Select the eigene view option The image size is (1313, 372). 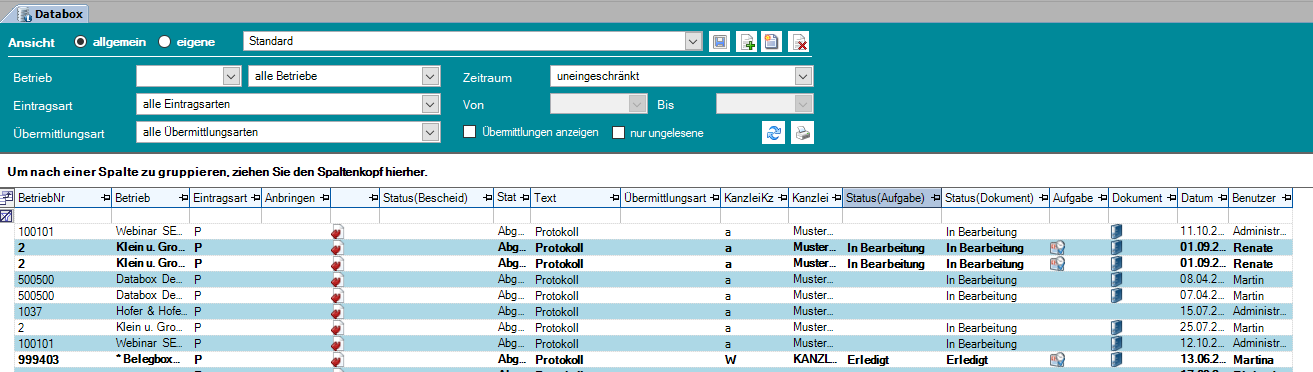click(165, 42)
